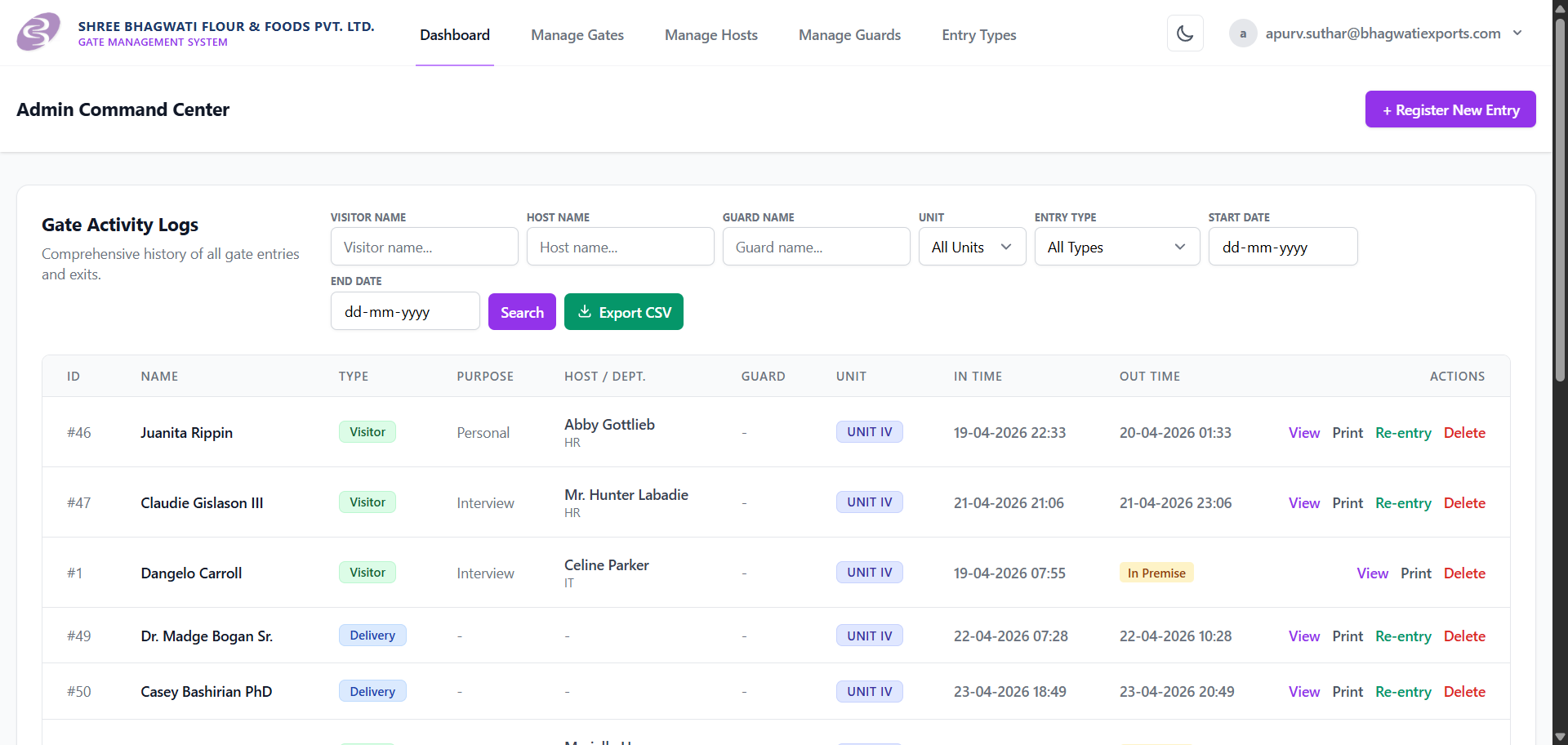Click scrollbar down arrow
The image size is (1568, 745).
1560,737
